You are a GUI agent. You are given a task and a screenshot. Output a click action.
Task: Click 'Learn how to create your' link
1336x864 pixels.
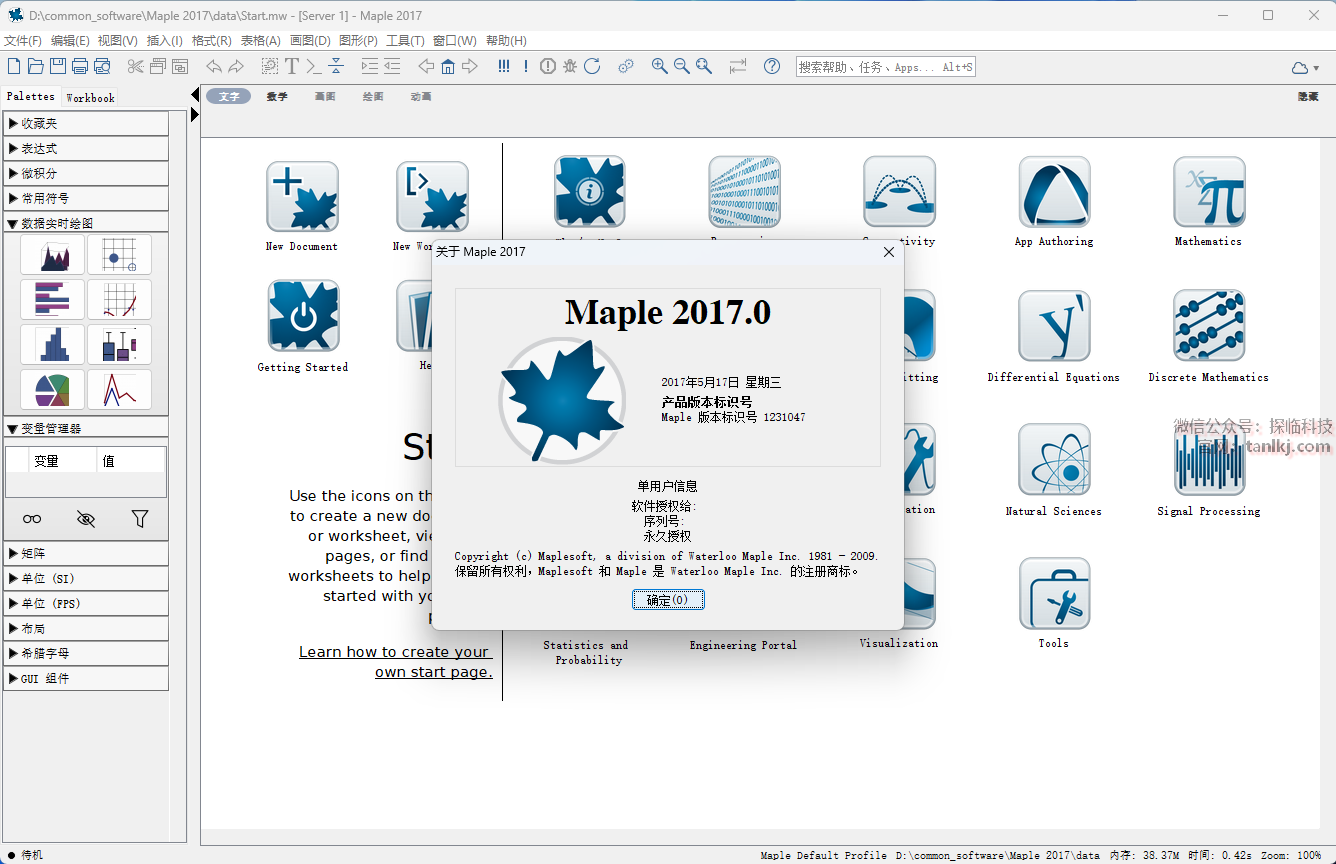coord(394,652)
